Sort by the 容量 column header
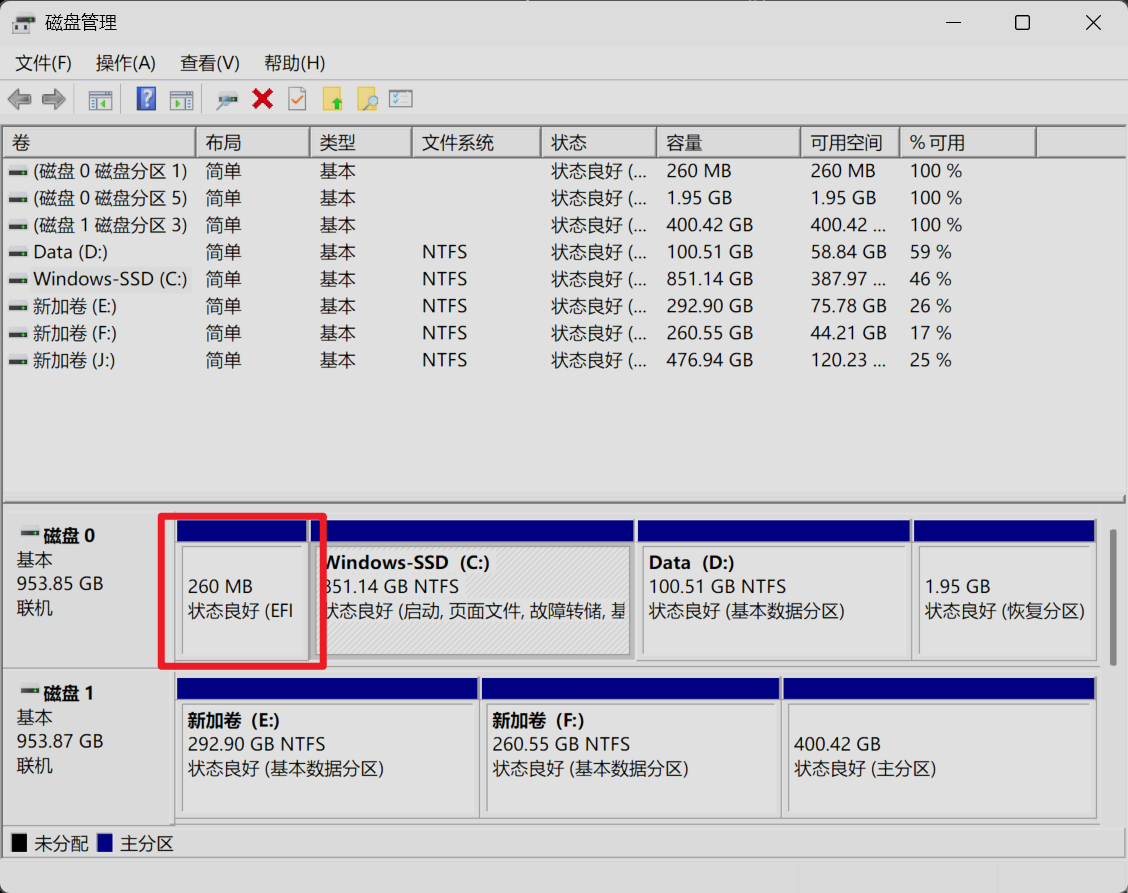 [728, 142]
